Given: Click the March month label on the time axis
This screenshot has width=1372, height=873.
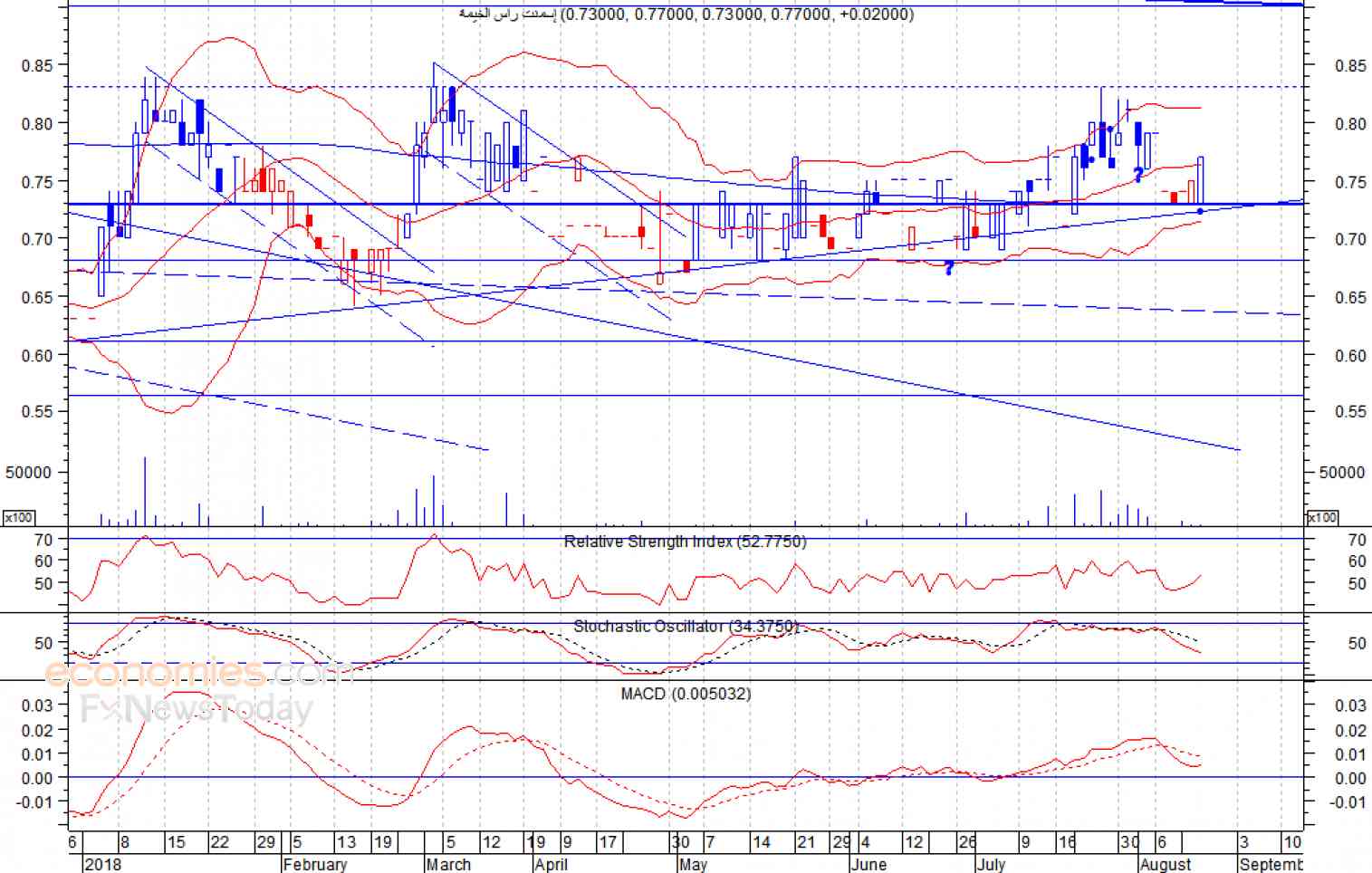Looking at the screenshot, I should [x=448, y=864].
